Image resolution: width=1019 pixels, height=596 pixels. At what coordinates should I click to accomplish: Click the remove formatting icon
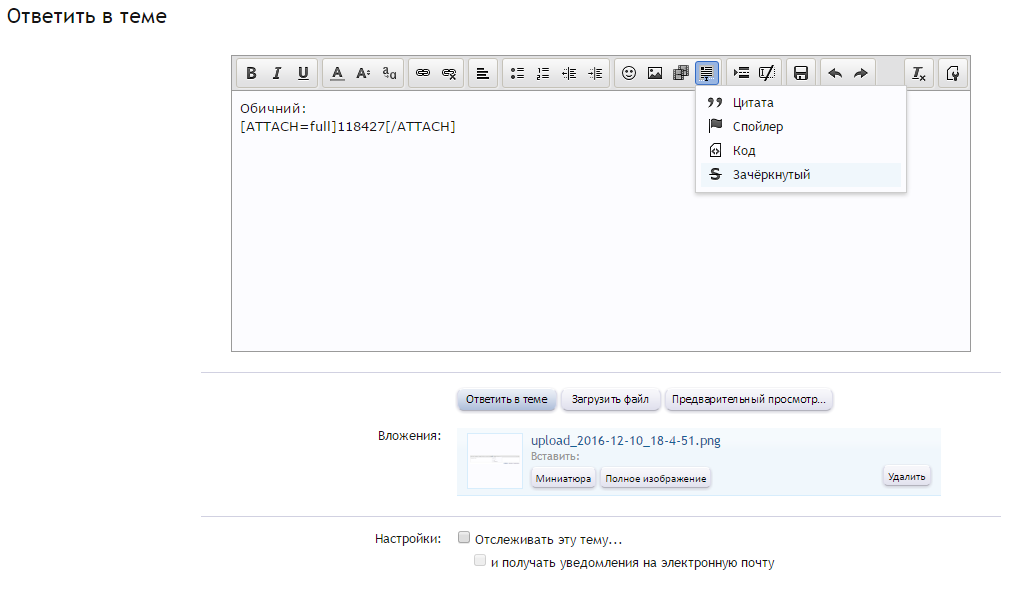(919, 73)
